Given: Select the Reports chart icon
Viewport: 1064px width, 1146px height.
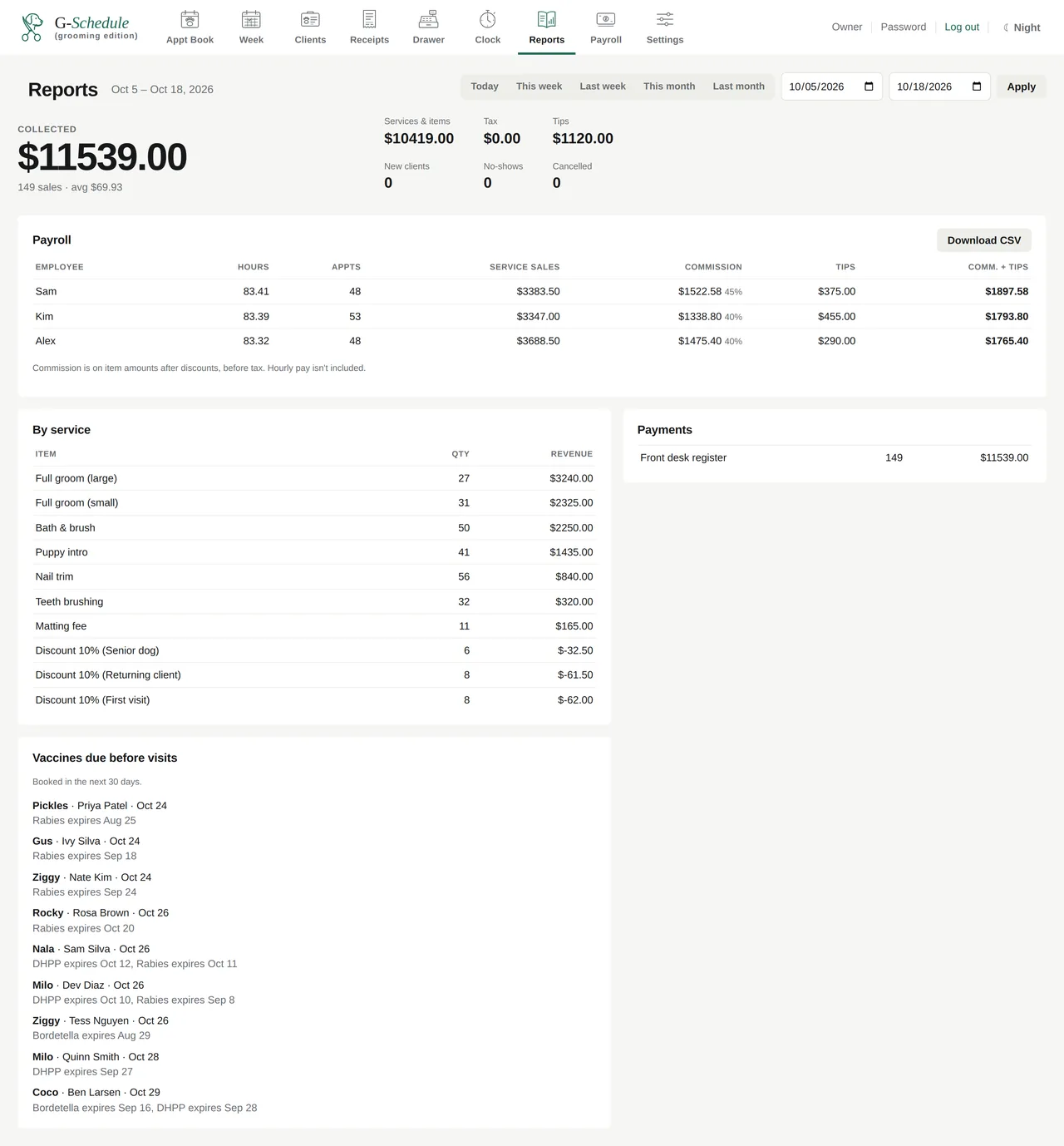Looking at the screenshot, I should click(547, 19).
